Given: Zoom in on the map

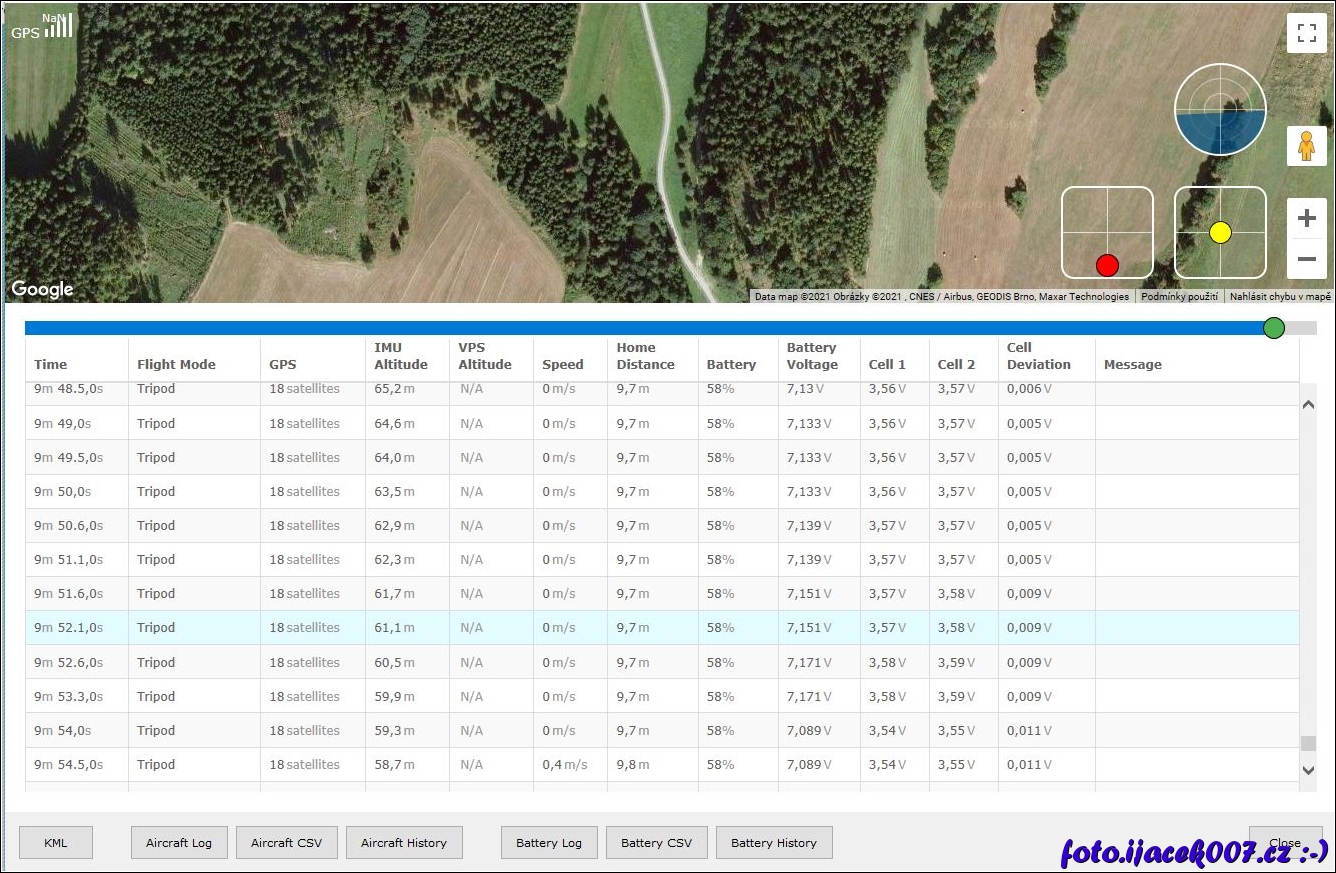Looking at the screenshot, I should (x=1306, y=219).
